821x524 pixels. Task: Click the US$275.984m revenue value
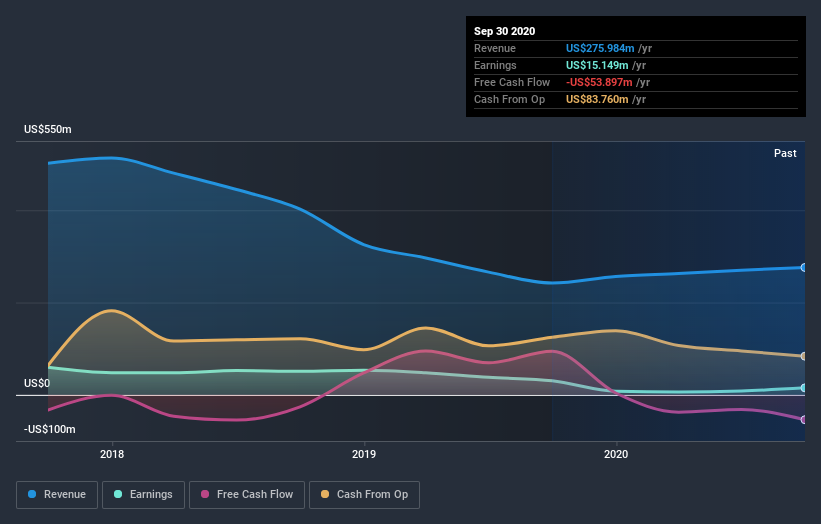(600, 48)
